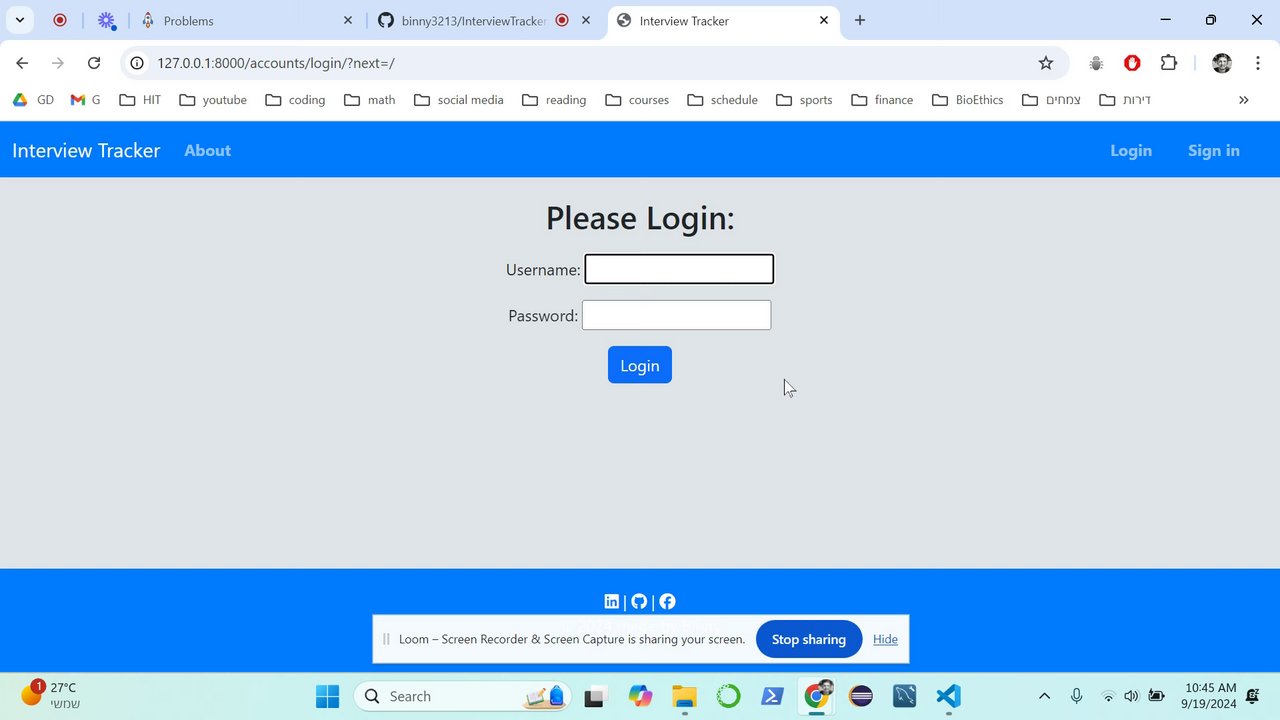Focus the Password input field
The width and height of the screenshot is (1280, 720).
click(x=677, y=315)
